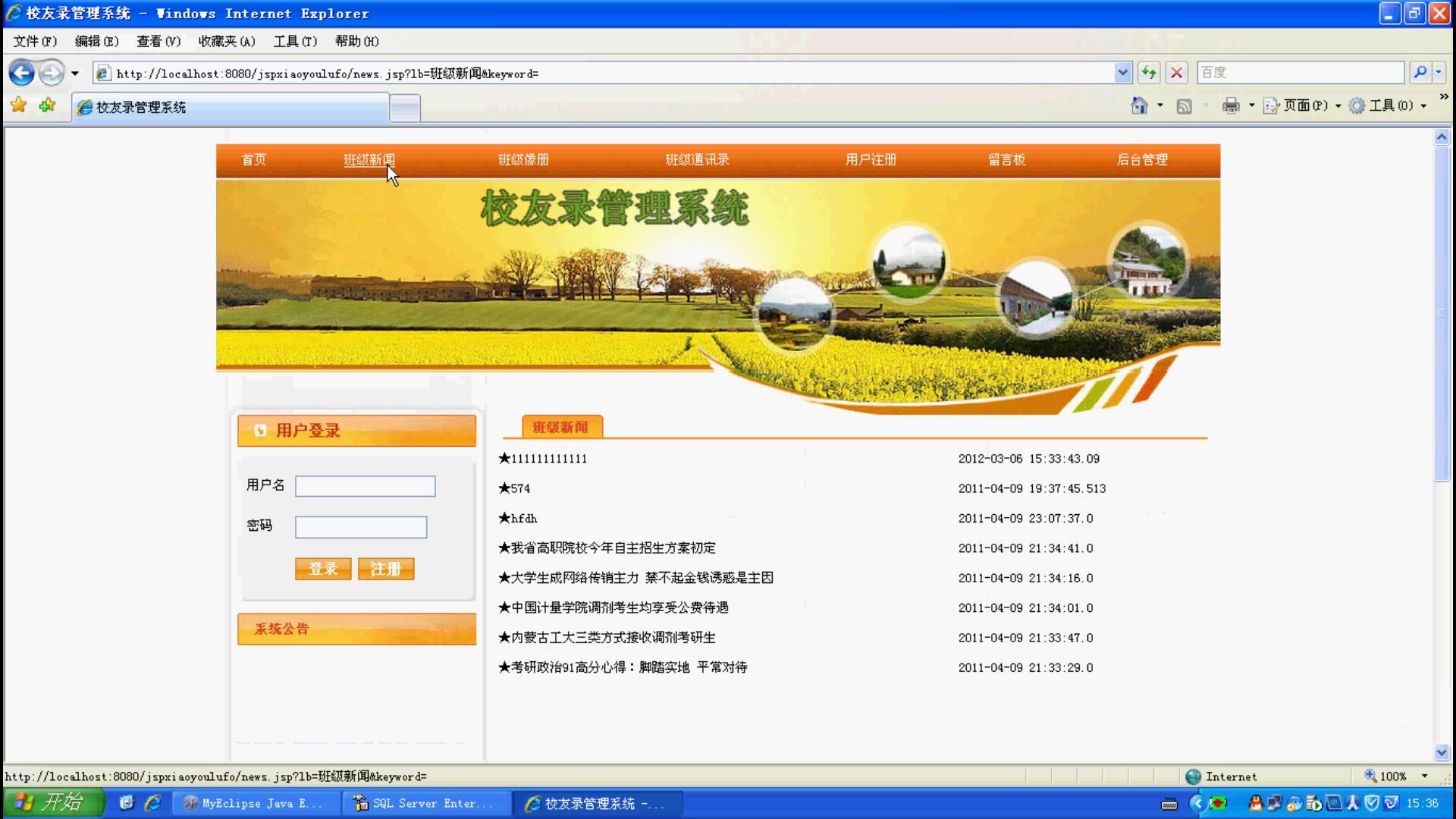Click the page scrollbar down arrow
The image size is (1456, 819).
pos(1442,752)
